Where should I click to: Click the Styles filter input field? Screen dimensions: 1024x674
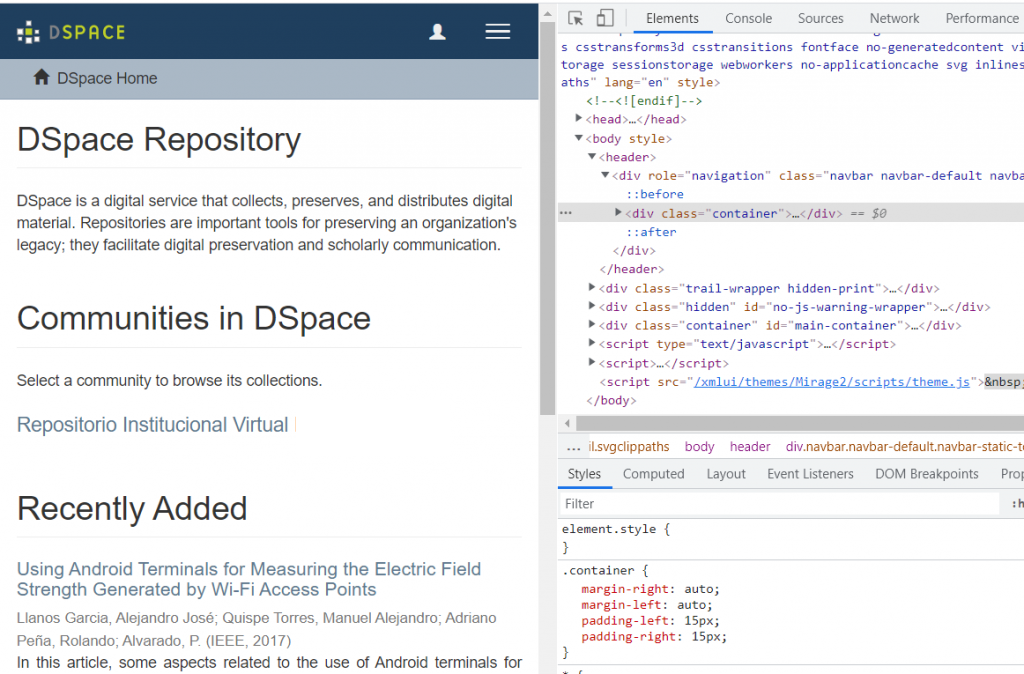pos(780,504)
